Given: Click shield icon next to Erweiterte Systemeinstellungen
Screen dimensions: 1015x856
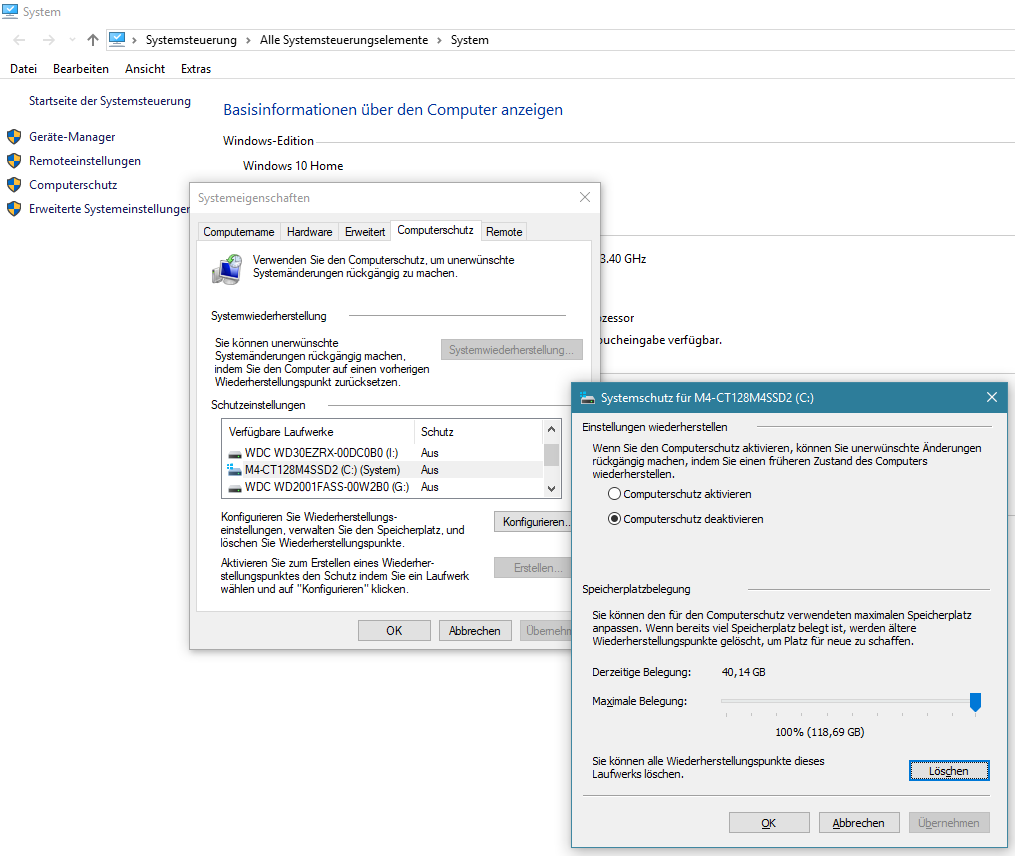Looking at the screenshot, I should click(x=14, y=208).
